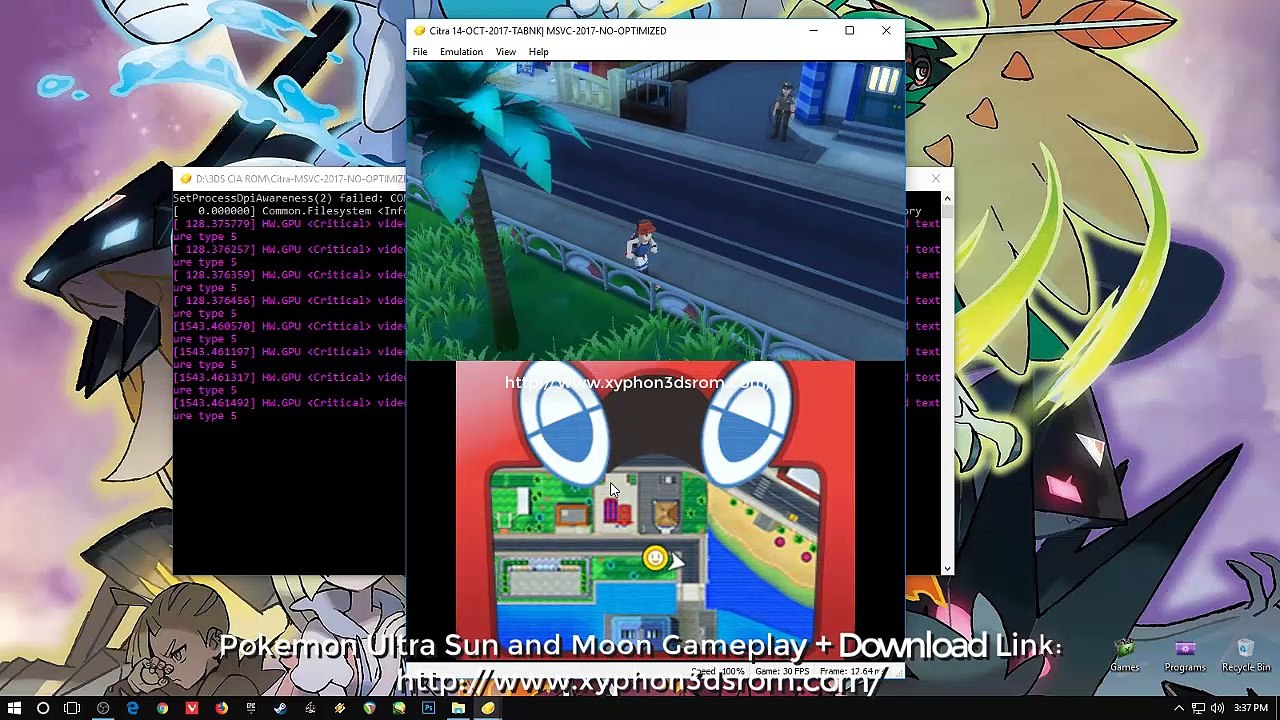The image size is (1280, 720).
Task: Open the Emulation menu in Citra
Action: point(461,52)
